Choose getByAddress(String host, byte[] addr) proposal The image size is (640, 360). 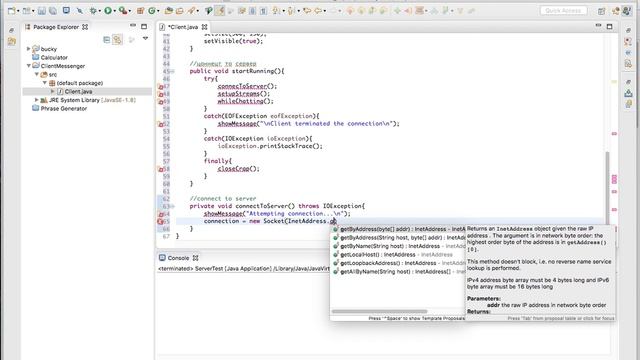[x=398, y=238]
